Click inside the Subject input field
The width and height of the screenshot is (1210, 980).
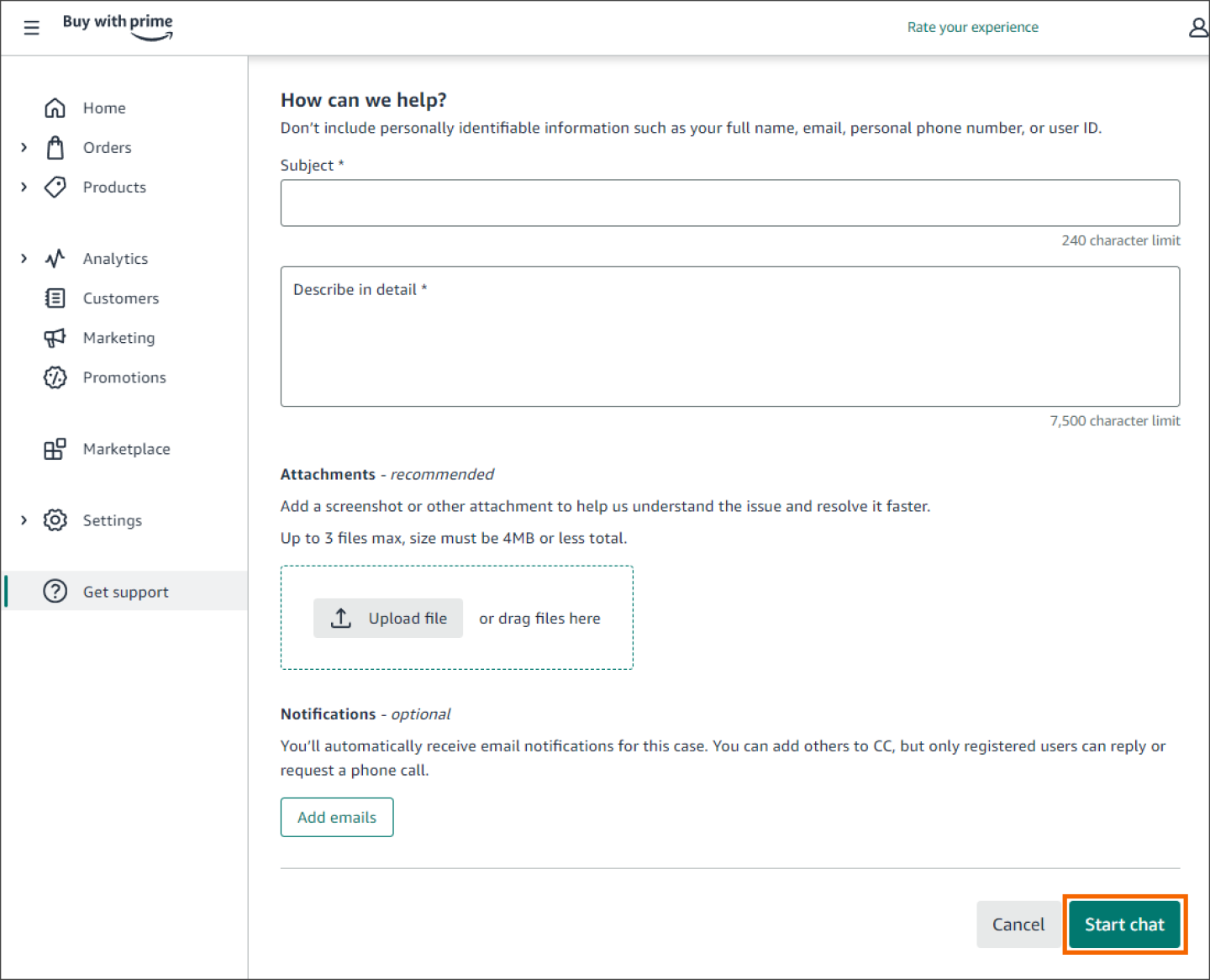pos(729,203)
